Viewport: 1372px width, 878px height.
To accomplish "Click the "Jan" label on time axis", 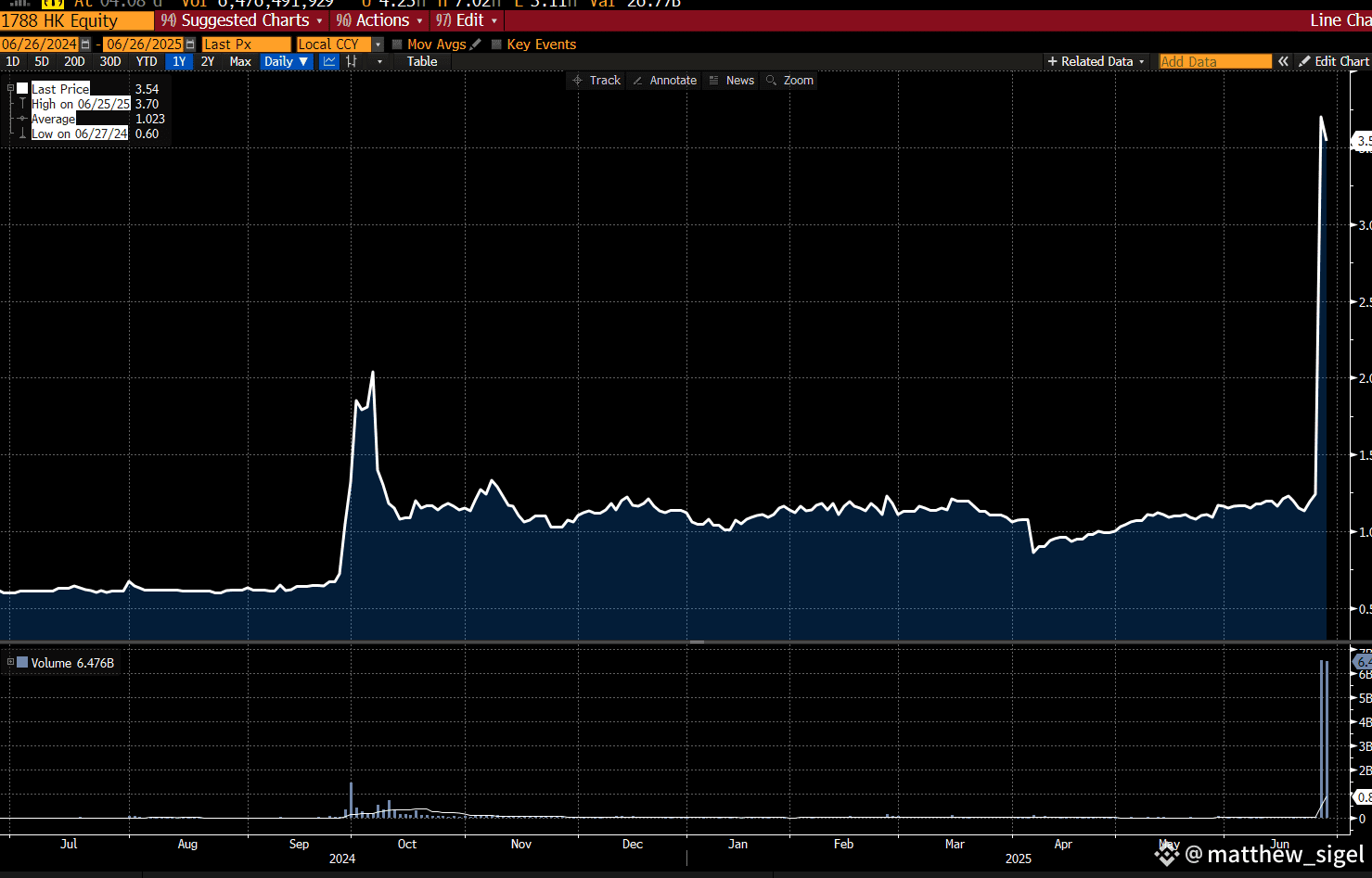I will [x=737, y=844].
